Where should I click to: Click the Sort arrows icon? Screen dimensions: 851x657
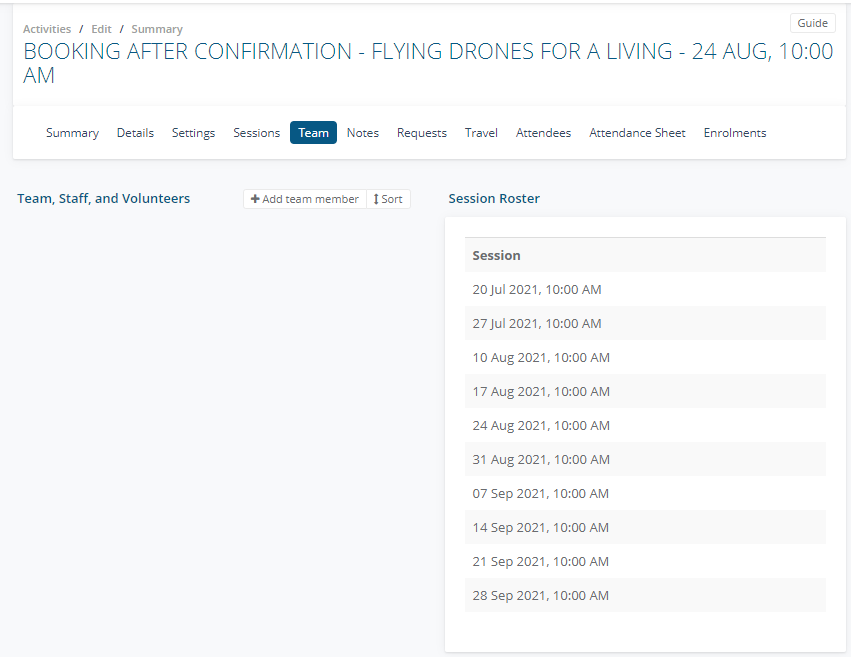376,200
